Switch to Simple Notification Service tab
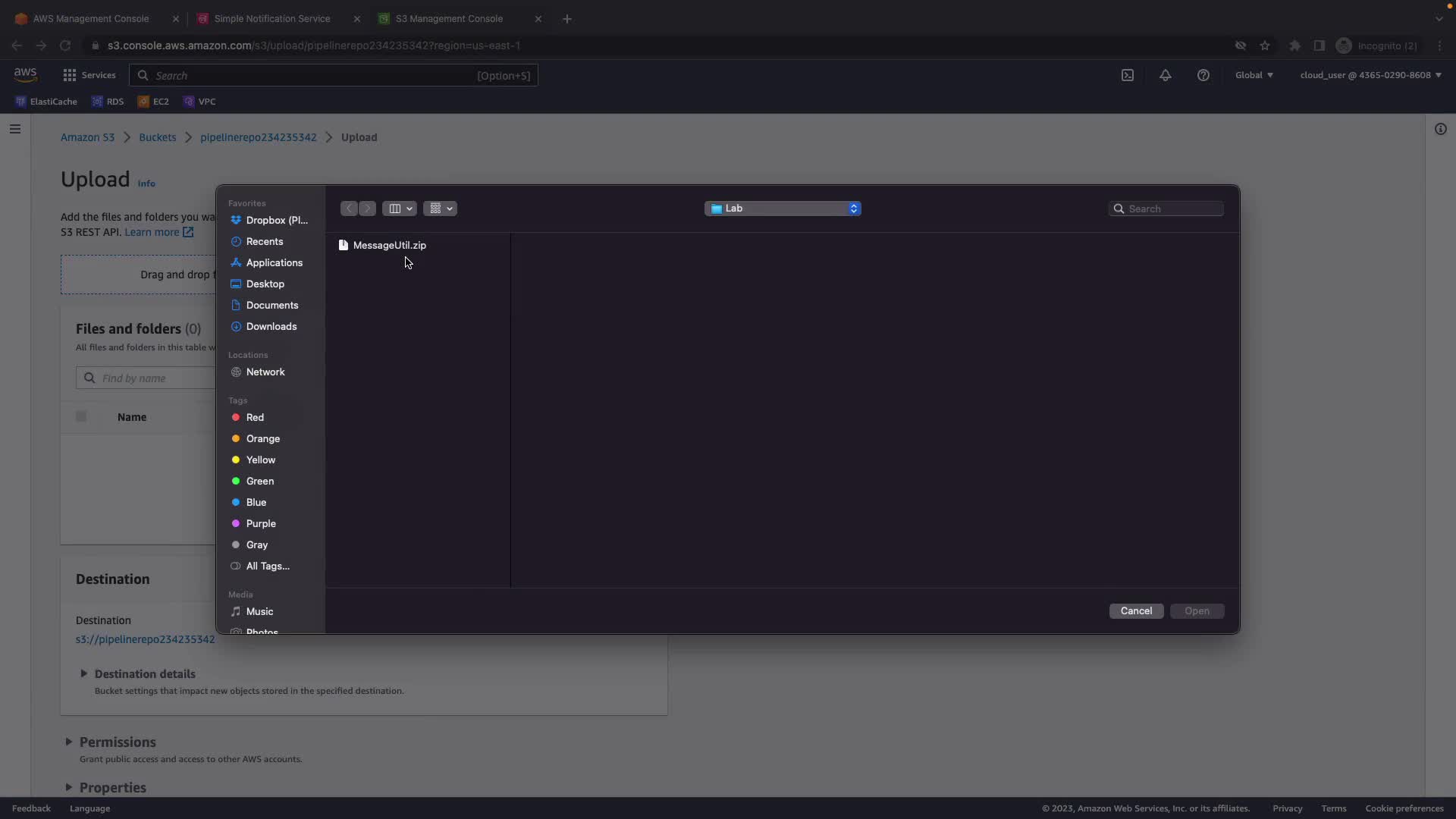Screen dimensions: 1456x819 click(271, 18)
